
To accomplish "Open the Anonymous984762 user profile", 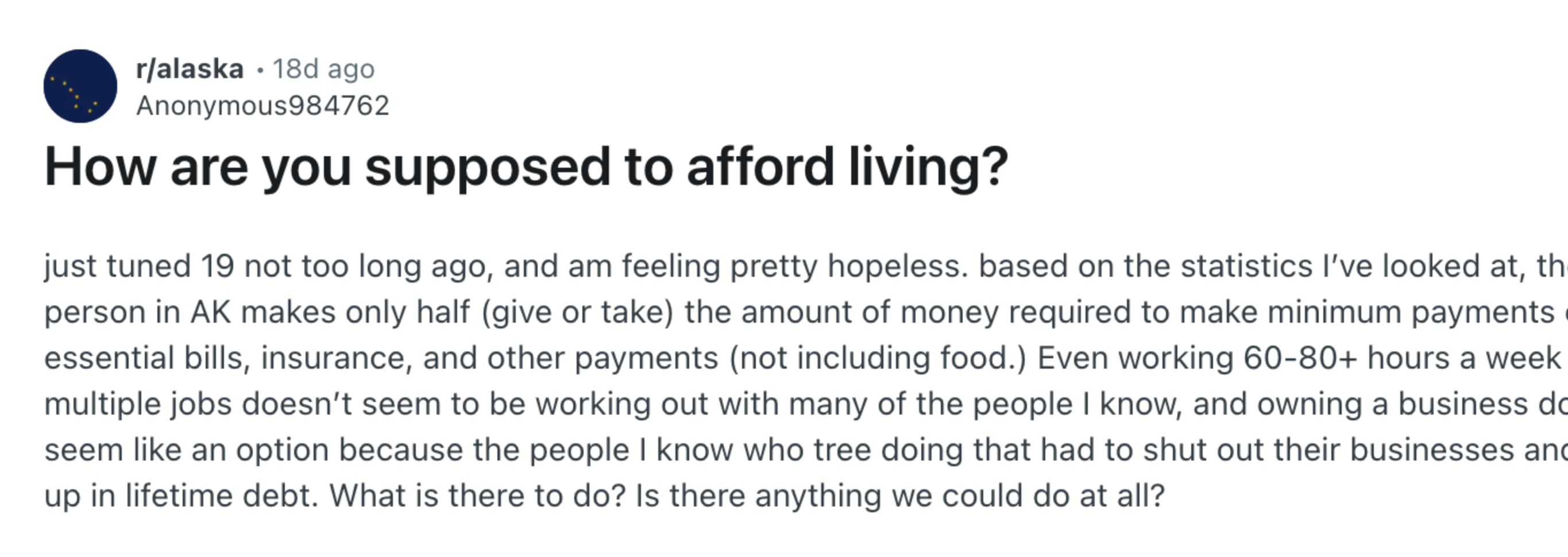I will pos(262,106).
